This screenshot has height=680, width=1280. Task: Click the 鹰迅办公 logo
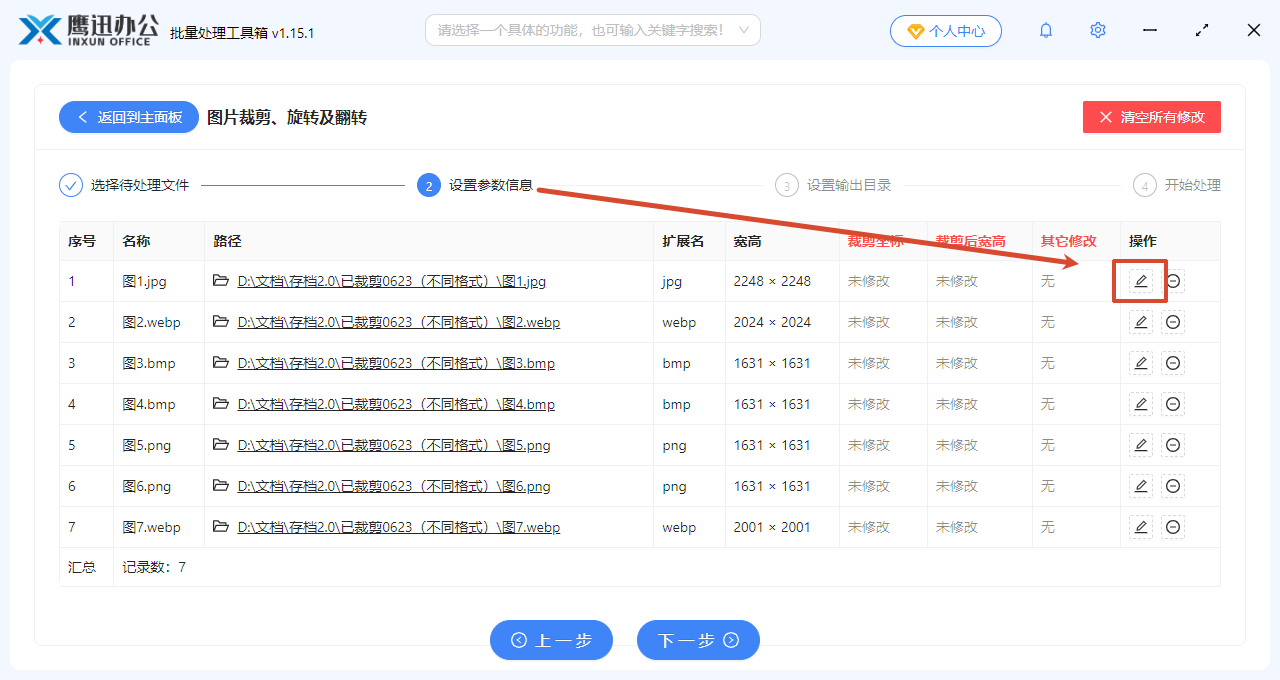point(88,30)
